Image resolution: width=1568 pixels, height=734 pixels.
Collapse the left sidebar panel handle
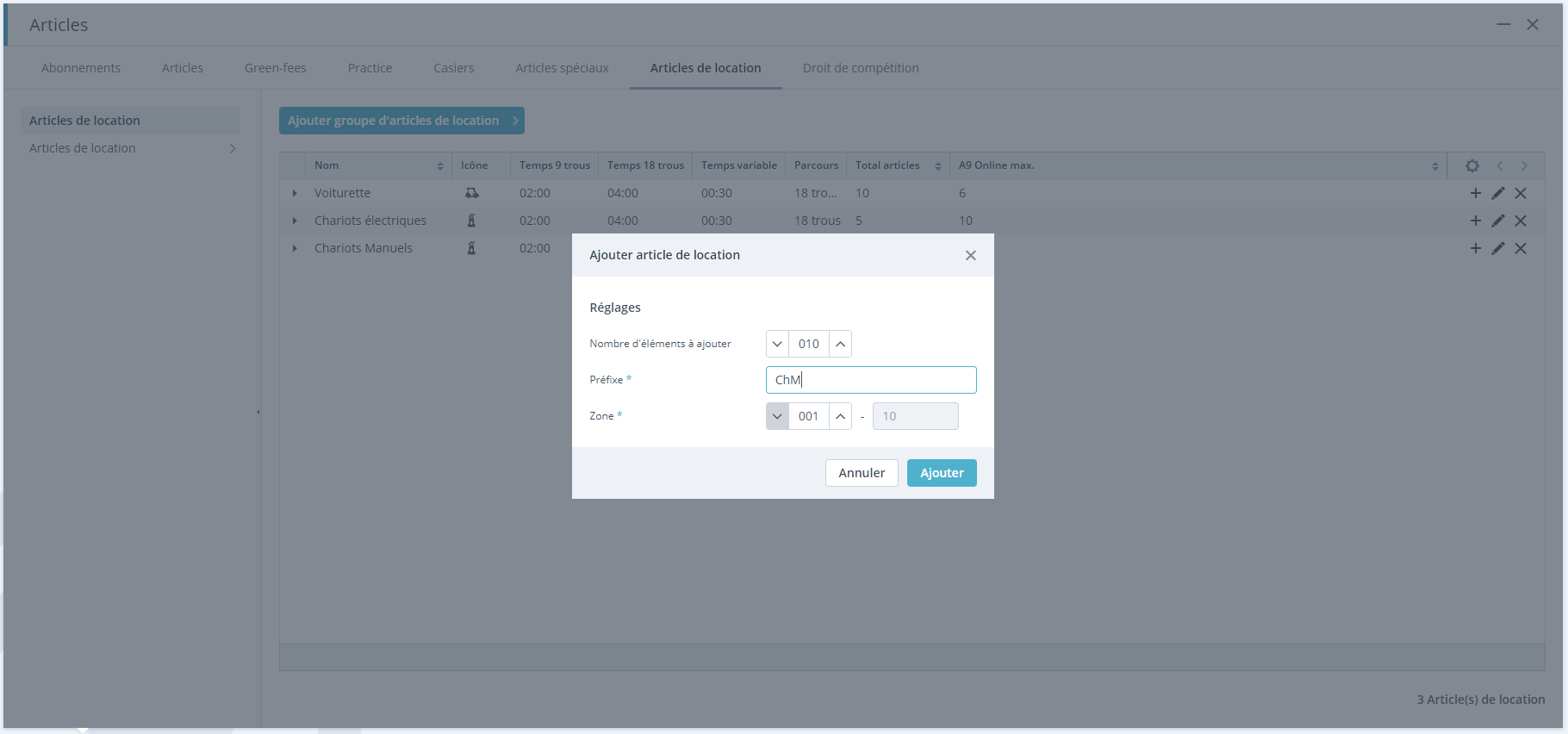tap(258, 412)
